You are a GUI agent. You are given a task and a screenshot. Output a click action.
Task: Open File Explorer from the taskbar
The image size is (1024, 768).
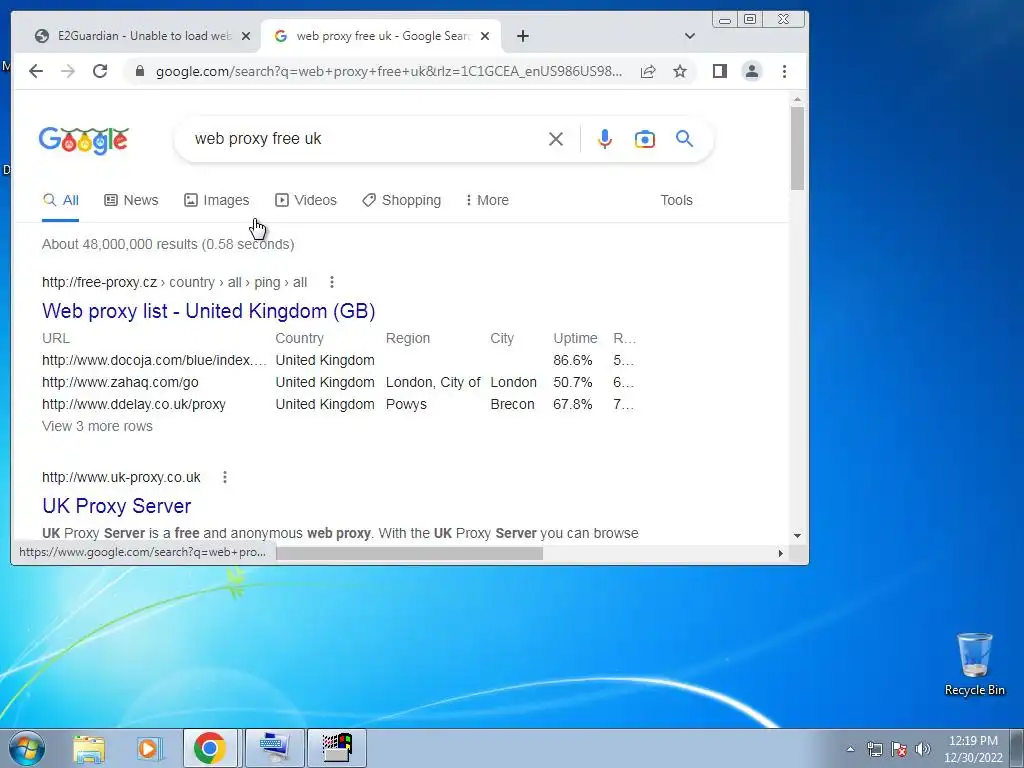pyautogui.click(x=89, y=748)
